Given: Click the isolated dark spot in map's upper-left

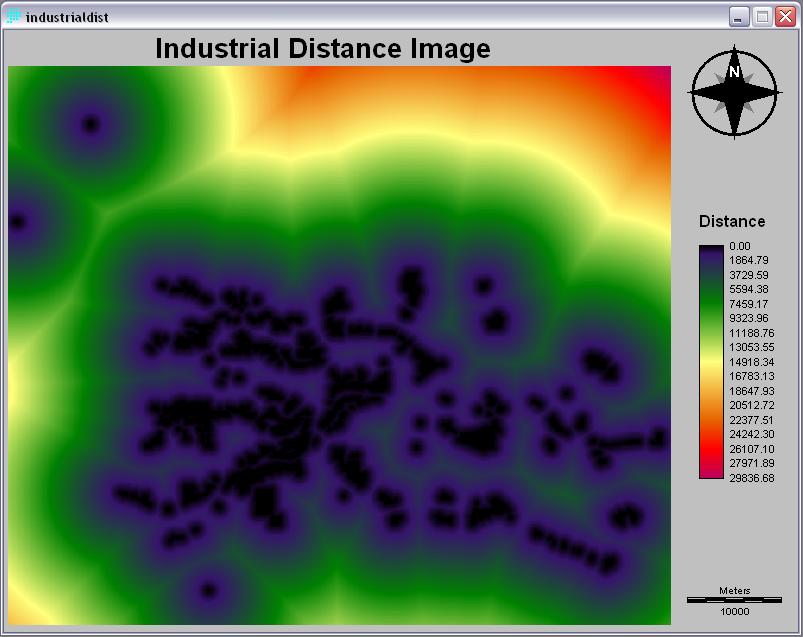Looking at the screenshot, I should (91, 124).
